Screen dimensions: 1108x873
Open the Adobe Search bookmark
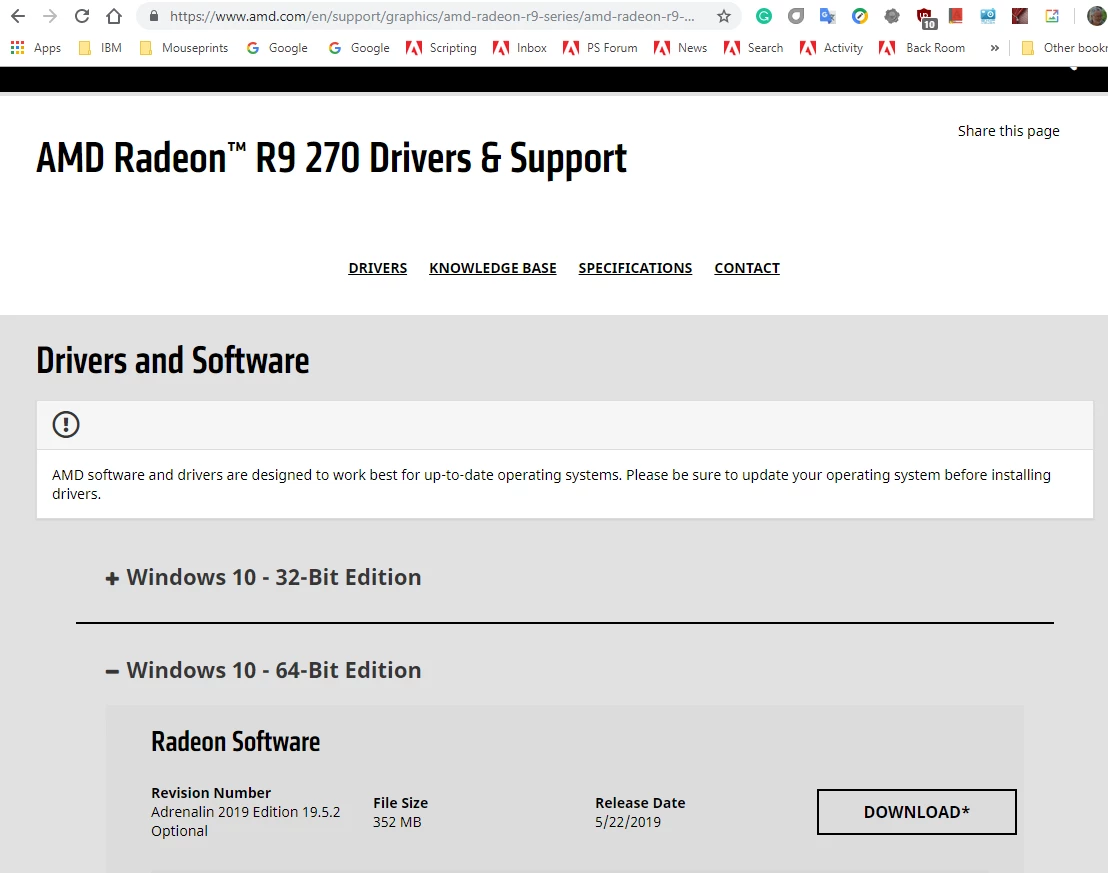pos(753,47)
